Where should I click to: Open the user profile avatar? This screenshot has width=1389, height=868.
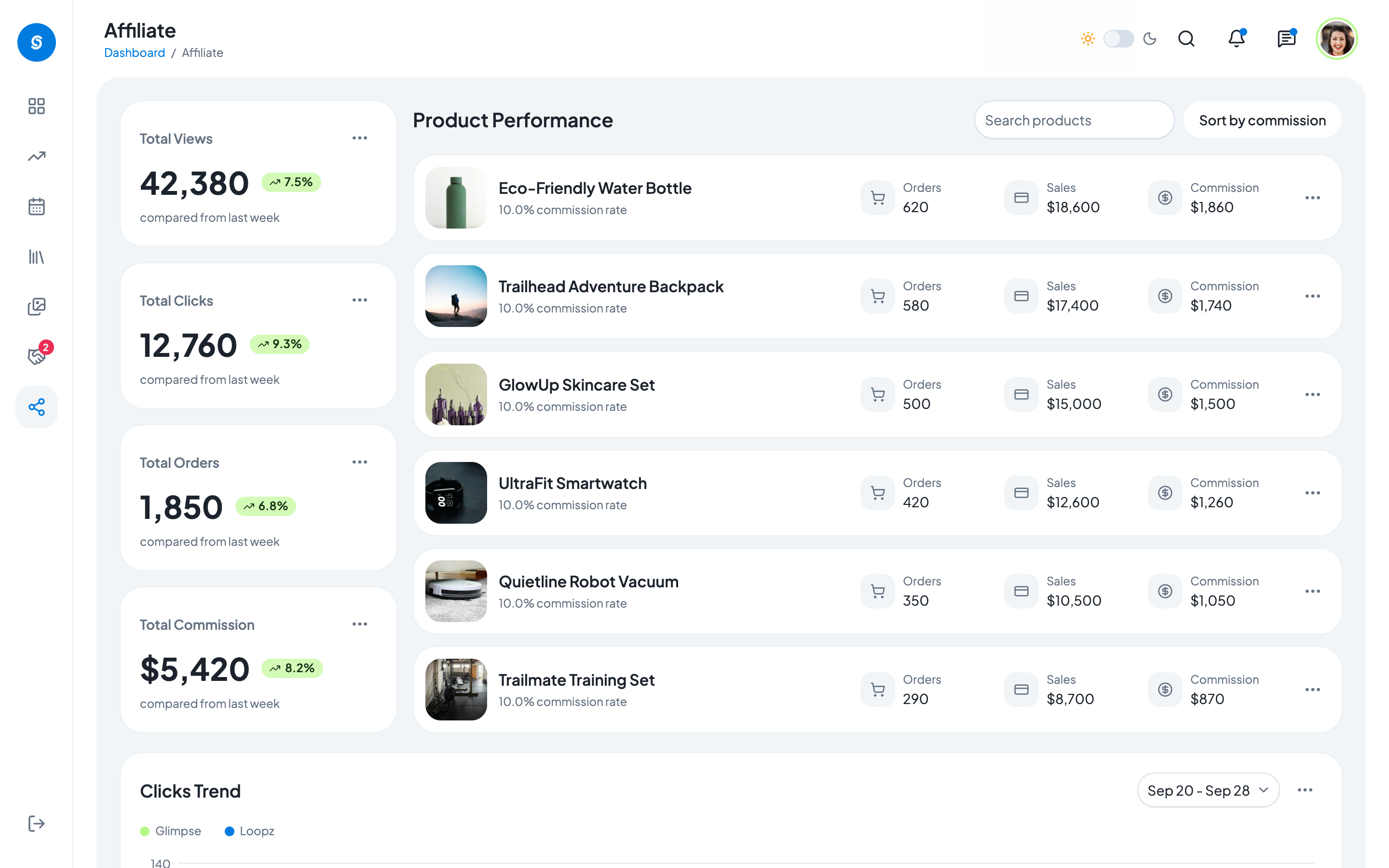[x=1337, y=39]
